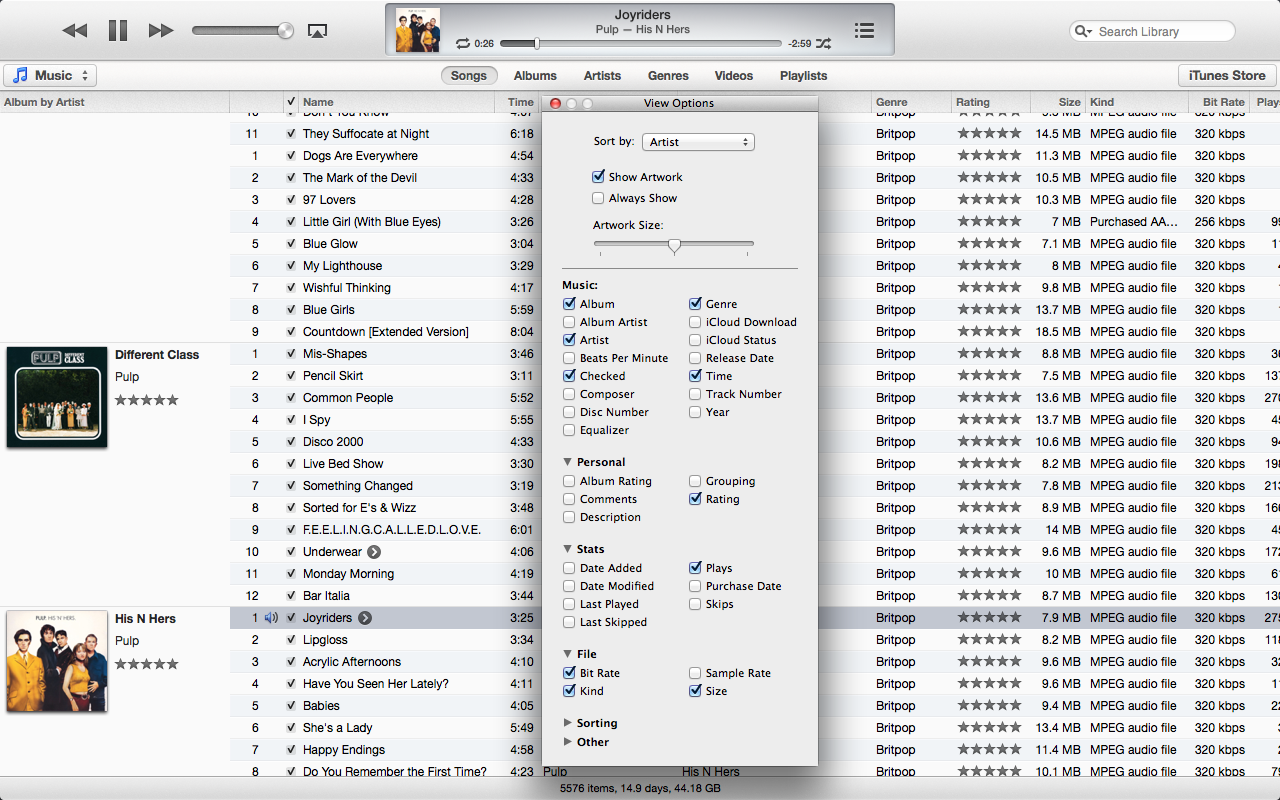The height and width of the screenshot is (800, 1280).
Task: Sort by the Rating column header
Action: coord(990,102)
